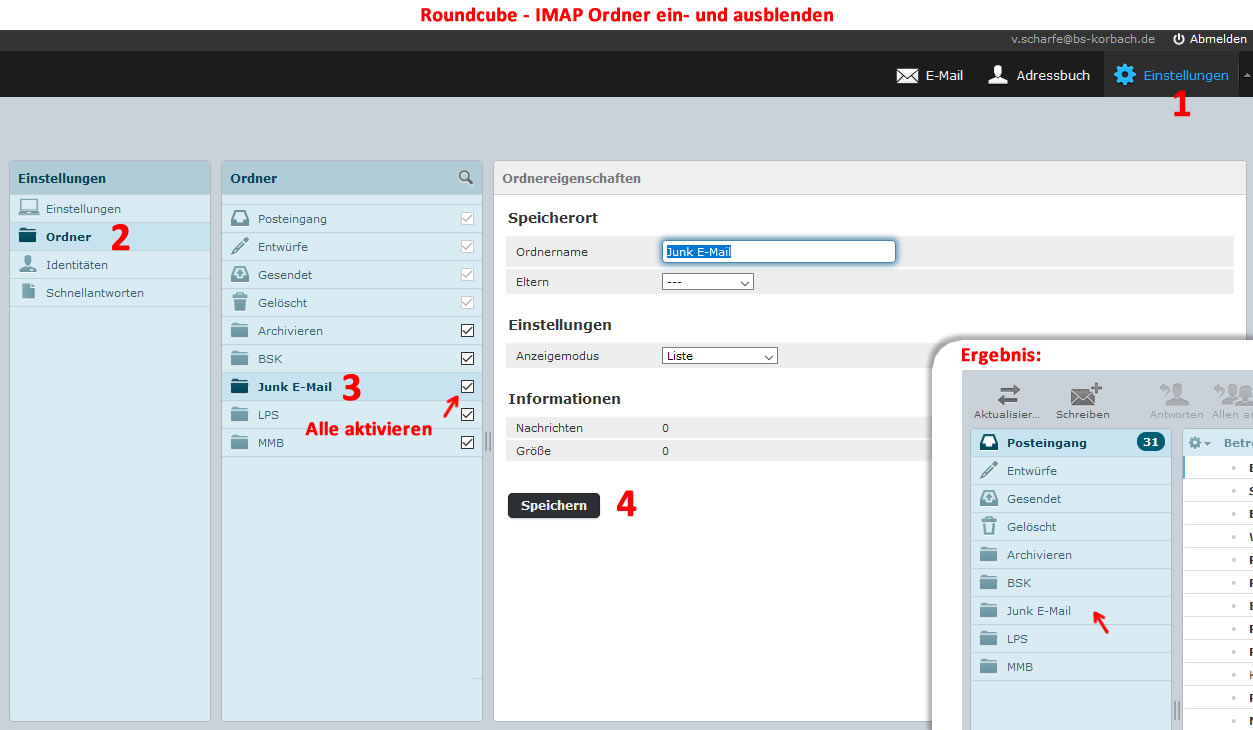Click the Speichern button
The height and width of the screenshot is (730, 1253).
click(x=554, y=506)
